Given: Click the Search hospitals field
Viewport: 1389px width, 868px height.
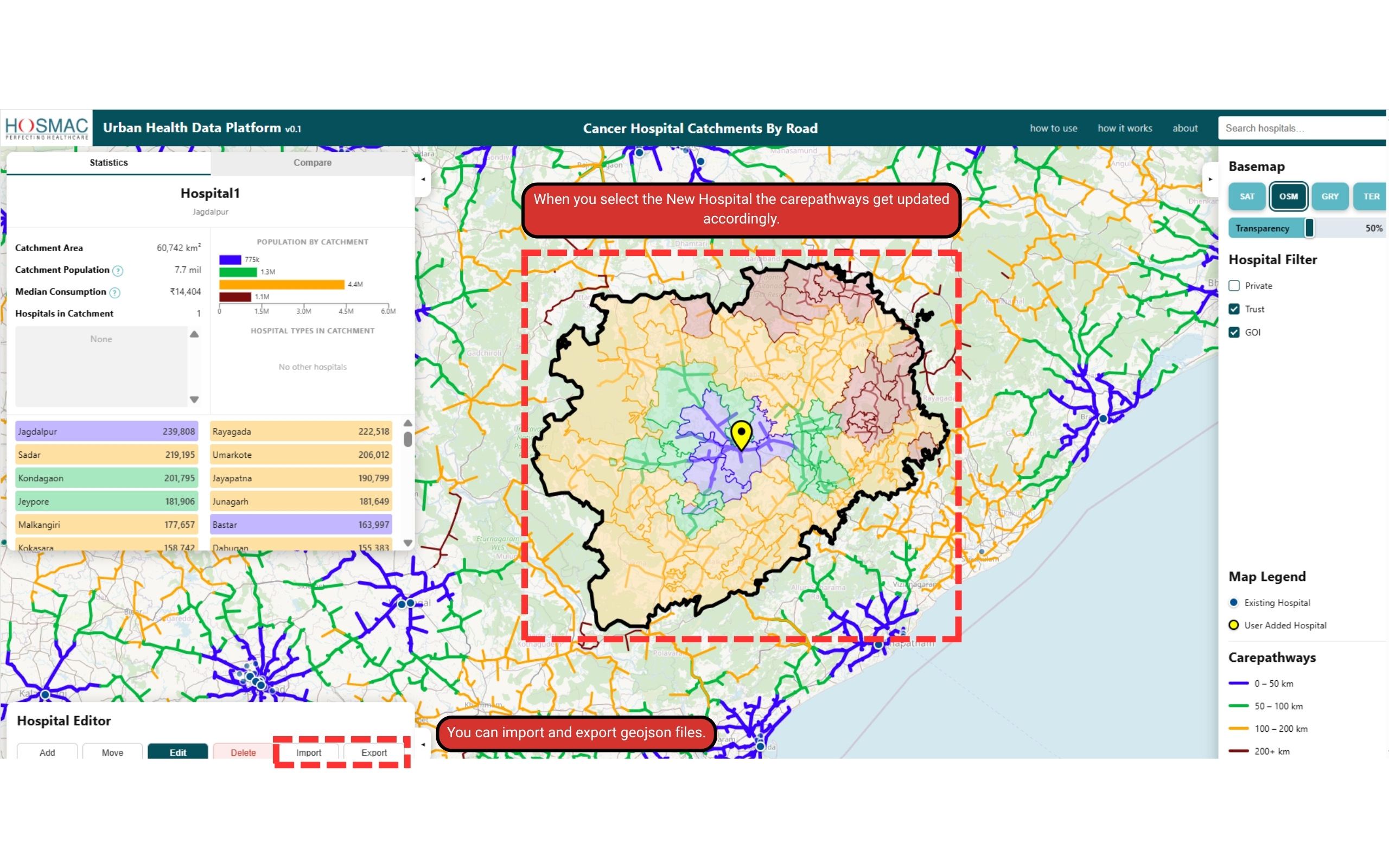Looking at the screenshot, I should (1302, 128).
